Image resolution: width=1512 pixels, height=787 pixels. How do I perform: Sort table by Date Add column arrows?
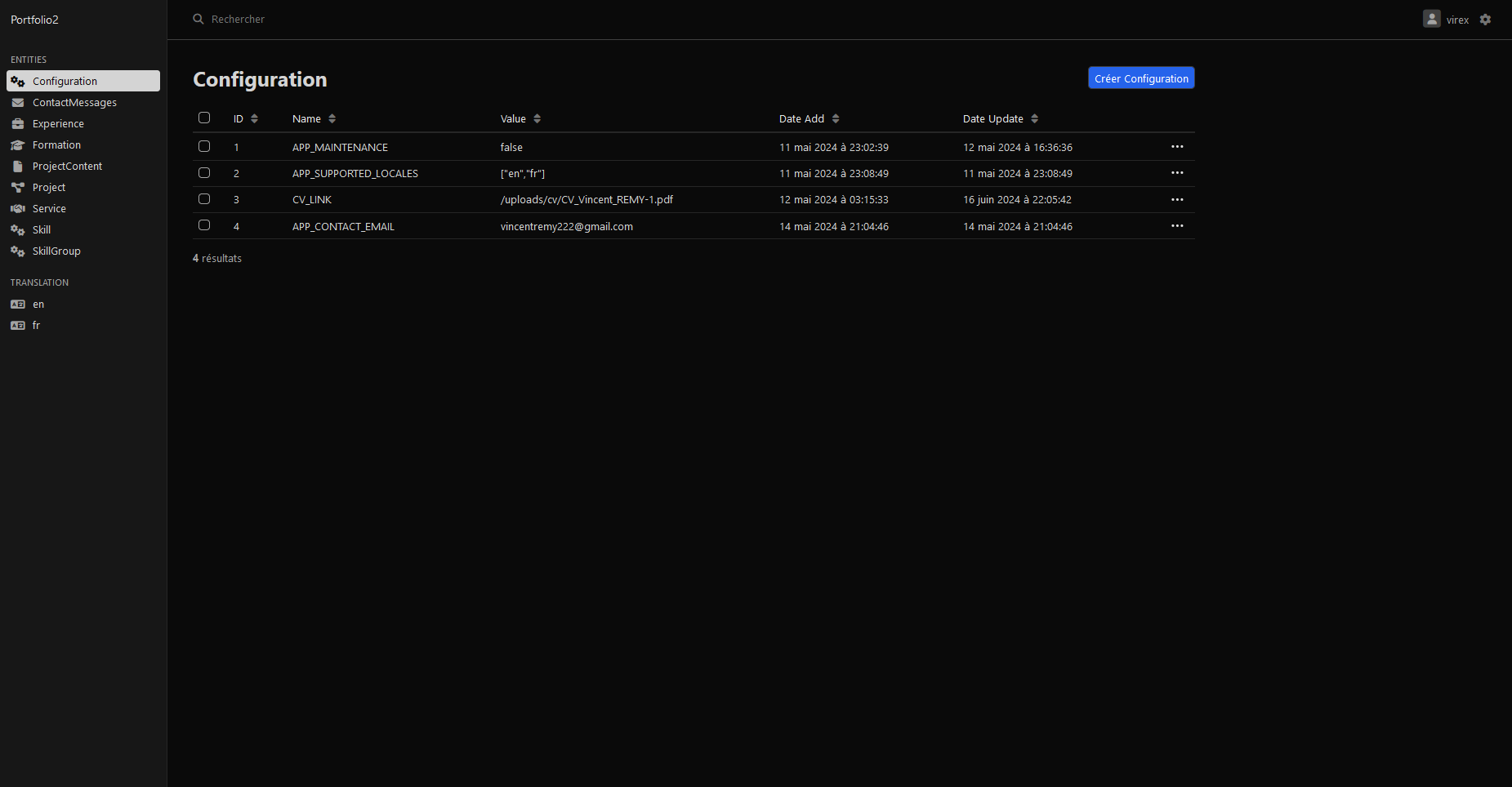(x=836, y=119)
